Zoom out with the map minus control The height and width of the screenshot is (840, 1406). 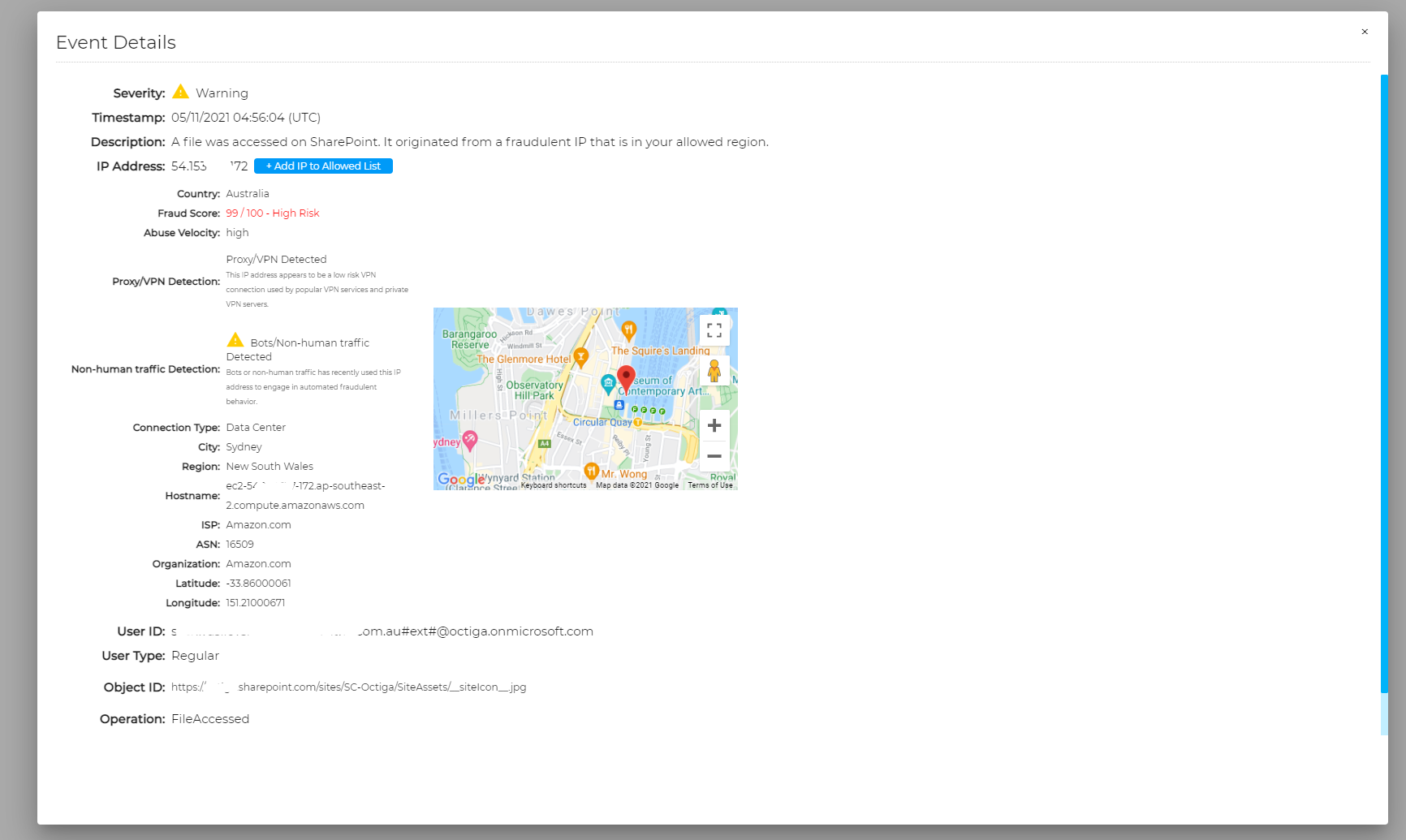click(714, 456)
